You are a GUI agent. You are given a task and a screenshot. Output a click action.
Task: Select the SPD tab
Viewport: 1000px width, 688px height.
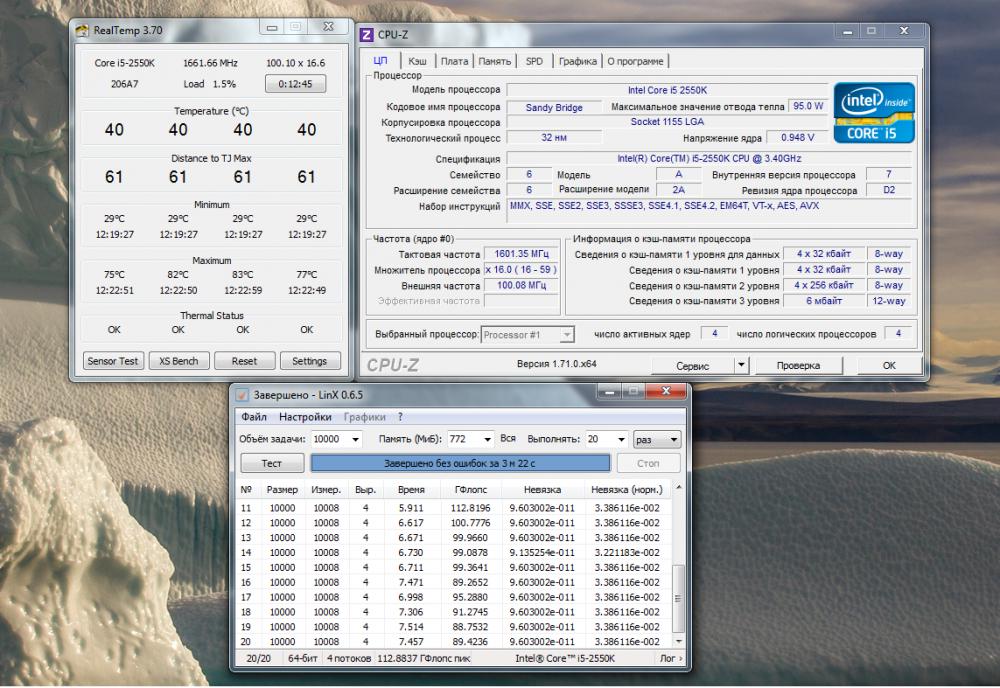(534, 61)
